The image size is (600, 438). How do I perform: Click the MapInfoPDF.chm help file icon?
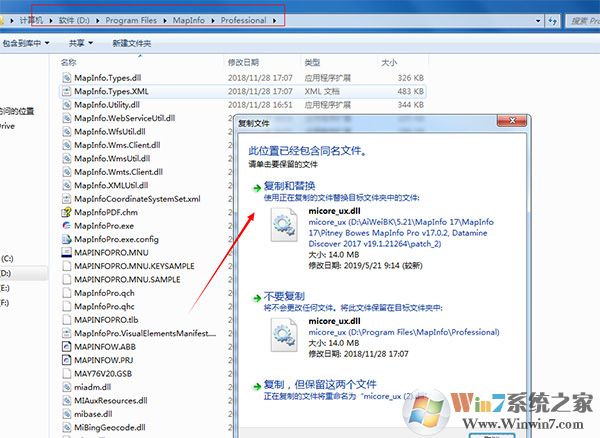coord(67,212)
